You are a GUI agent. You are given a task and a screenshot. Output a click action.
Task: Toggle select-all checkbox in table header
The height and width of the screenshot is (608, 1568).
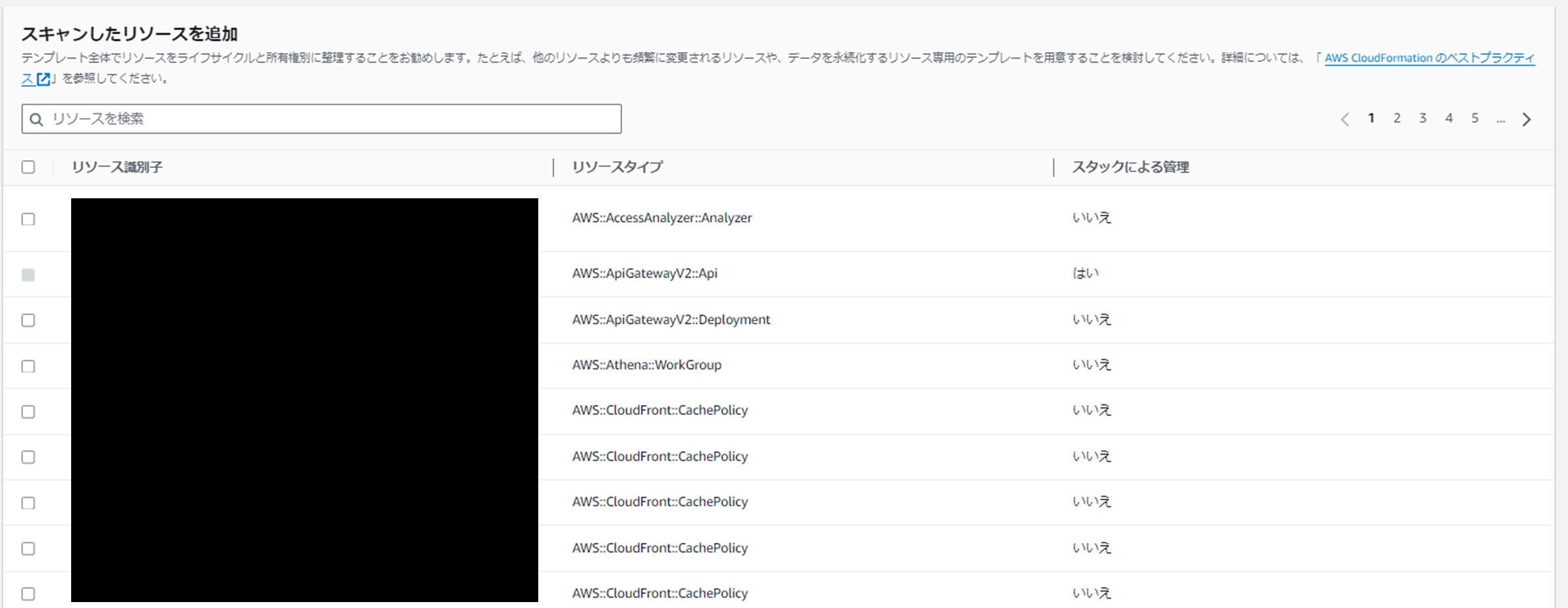coord(28,167)
